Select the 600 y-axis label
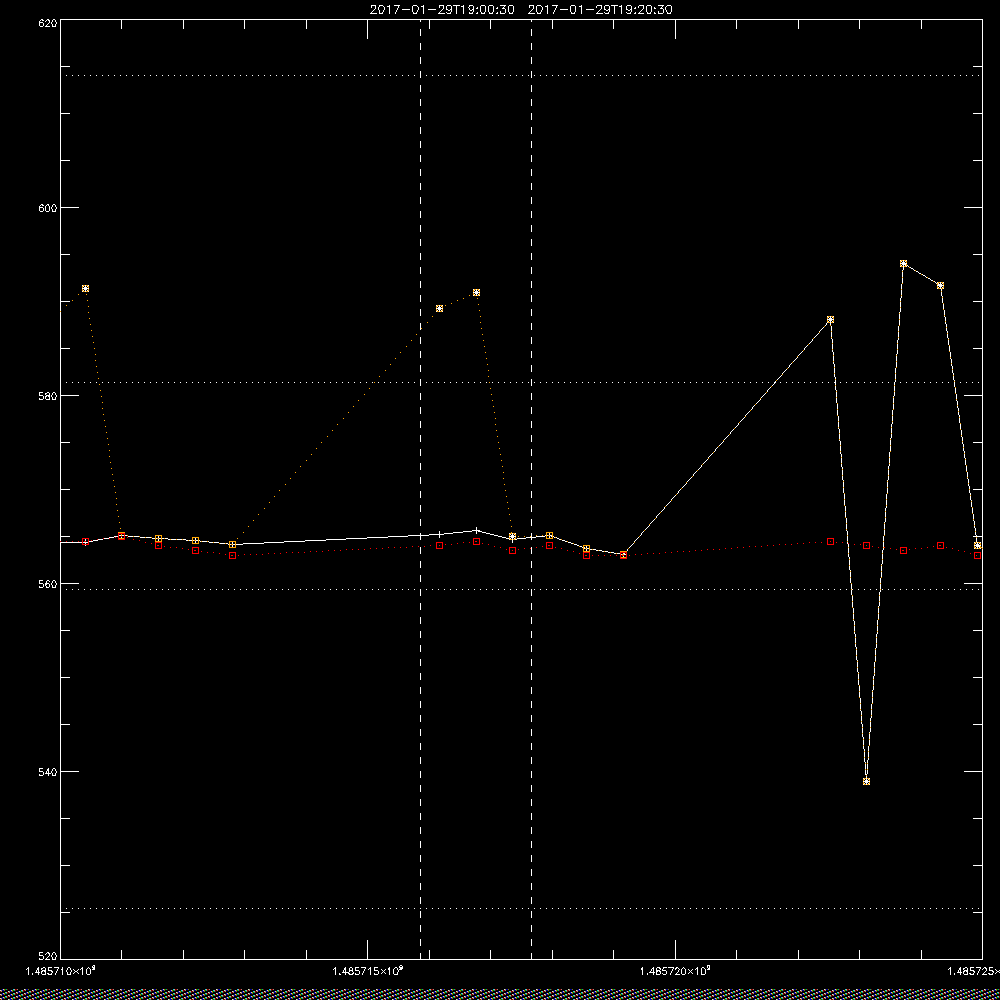Screen dimensions: 1000x1000 point(48,208)
